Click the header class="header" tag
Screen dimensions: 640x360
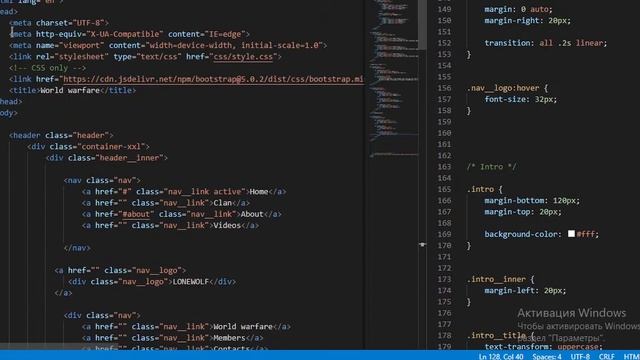point(61,136)
